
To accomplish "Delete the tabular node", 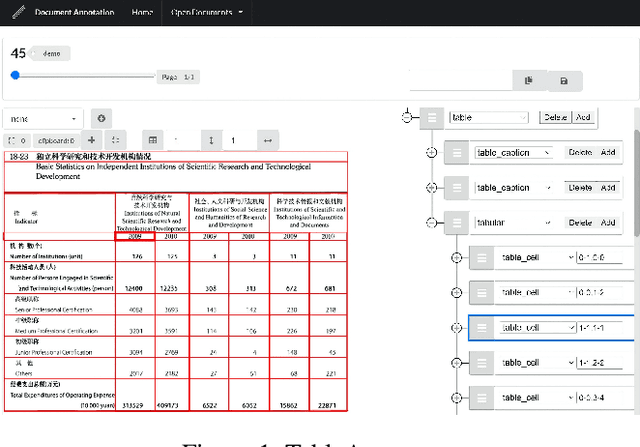I will [579, 223].
